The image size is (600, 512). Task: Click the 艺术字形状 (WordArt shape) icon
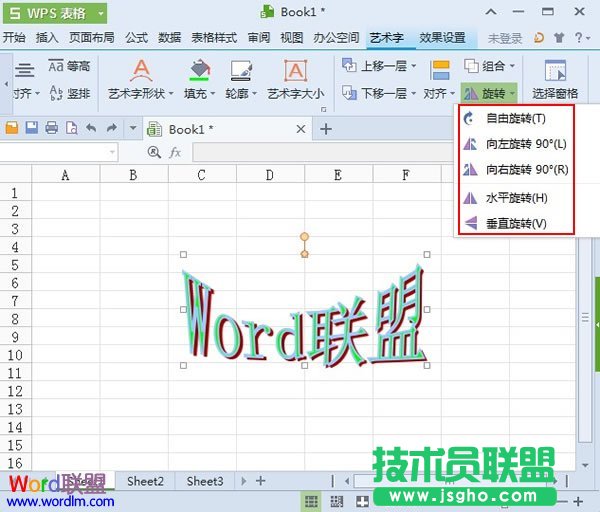pyautogui.click(x=141, y=71)
